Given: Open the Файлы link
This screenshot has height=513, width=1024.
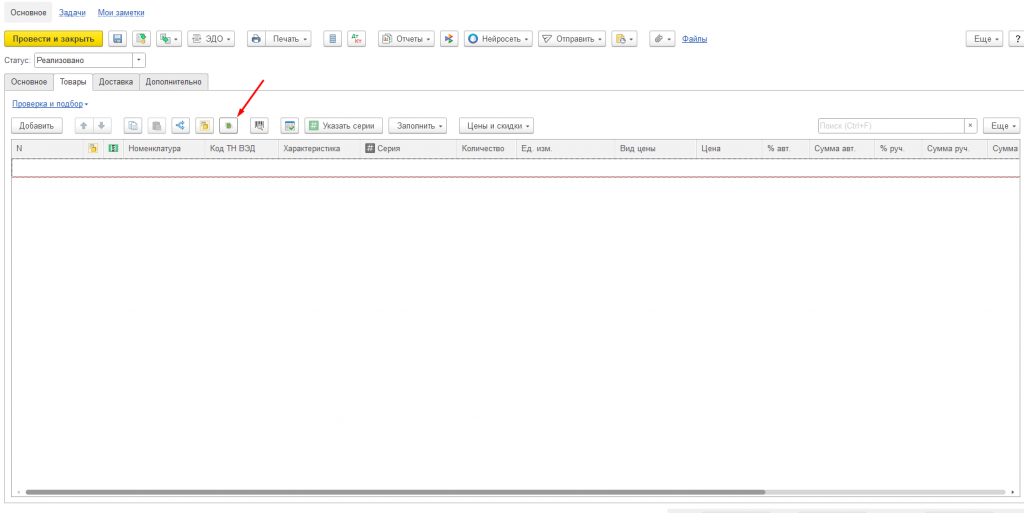Looking at the screenshot, I should (x=694, y=39).
